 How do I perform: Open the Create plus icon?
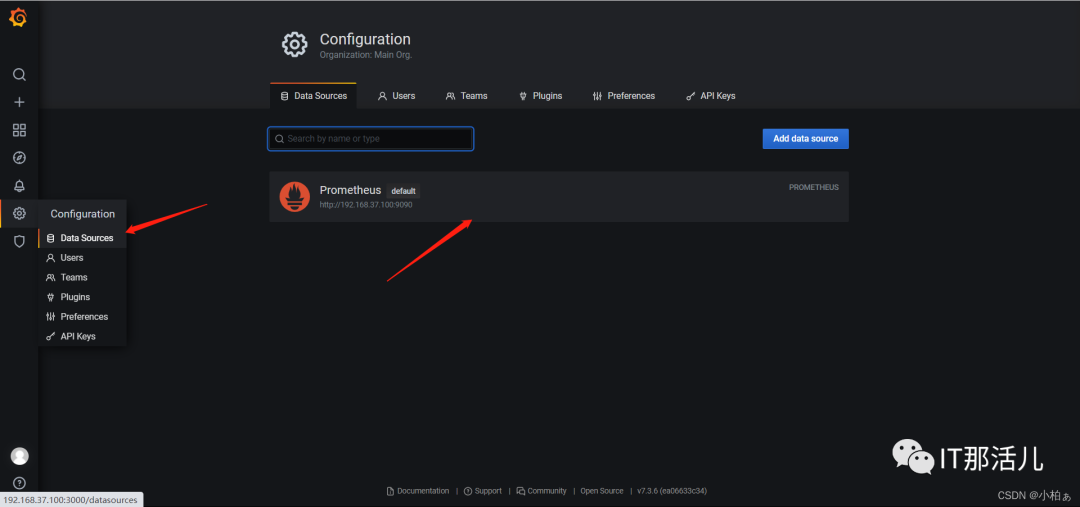pyautogui.click(x=19, y=102)
